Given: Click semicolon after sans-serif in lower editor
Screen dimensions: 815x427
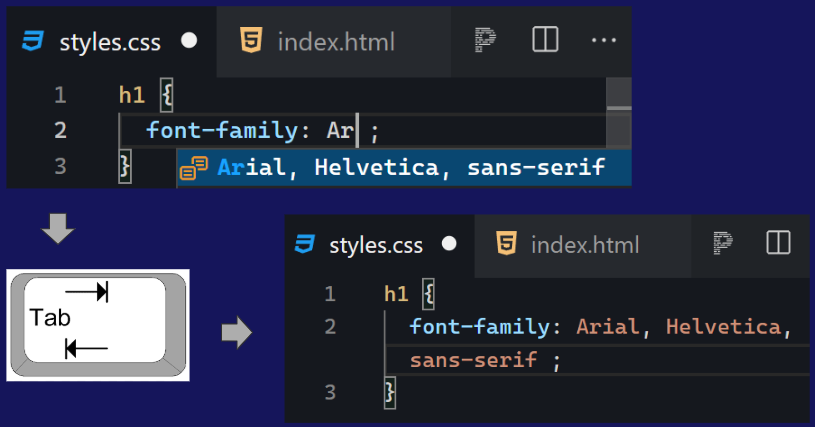Looking at the screenshot, I should (x=556, y=362).
